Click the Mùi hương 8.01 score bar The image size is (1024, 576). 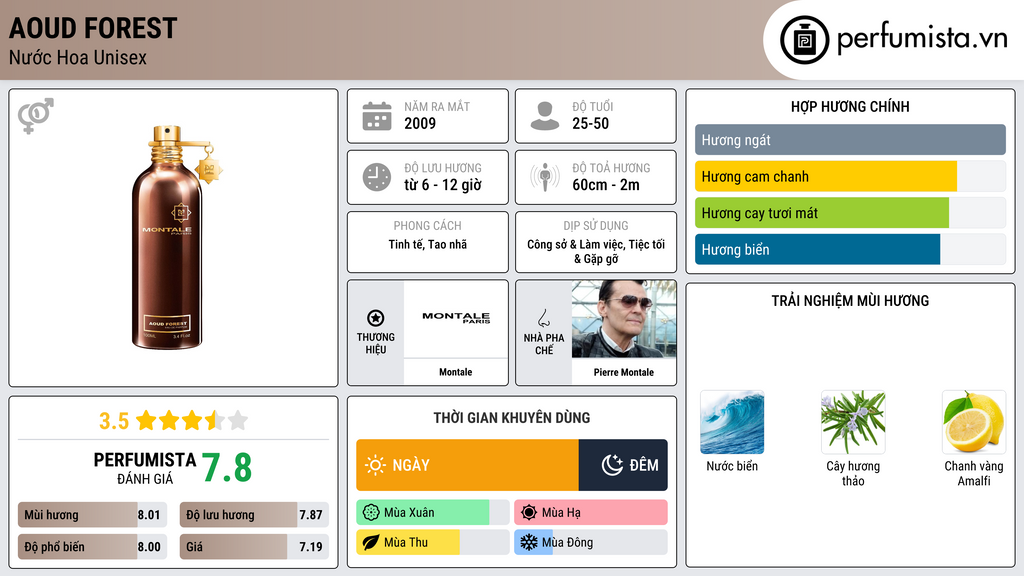(92, 515)
